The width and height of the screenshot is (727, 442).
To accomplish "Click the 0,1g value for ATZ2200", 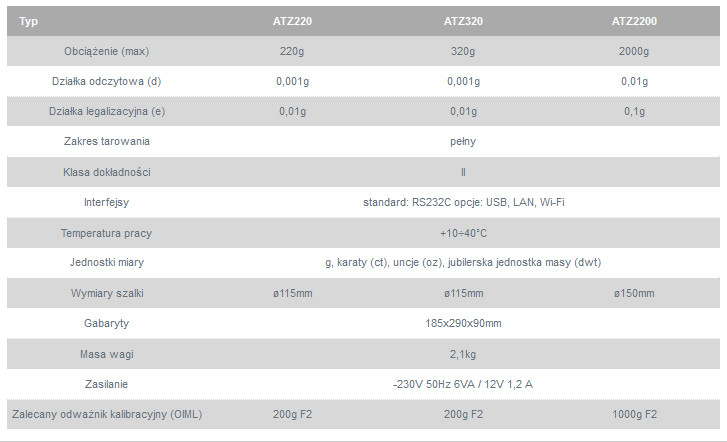I will (634, 111).
